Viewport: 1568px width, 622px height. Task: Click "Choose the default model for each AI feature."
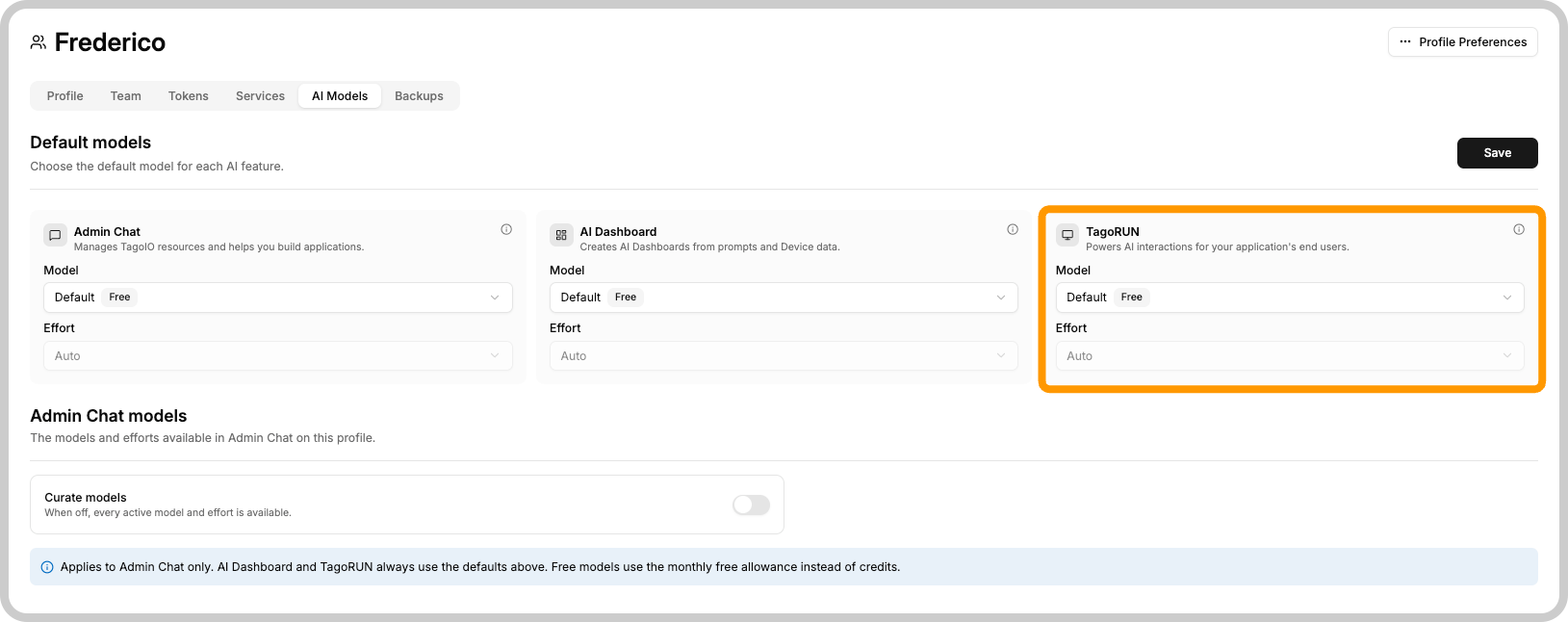[157, 167]
